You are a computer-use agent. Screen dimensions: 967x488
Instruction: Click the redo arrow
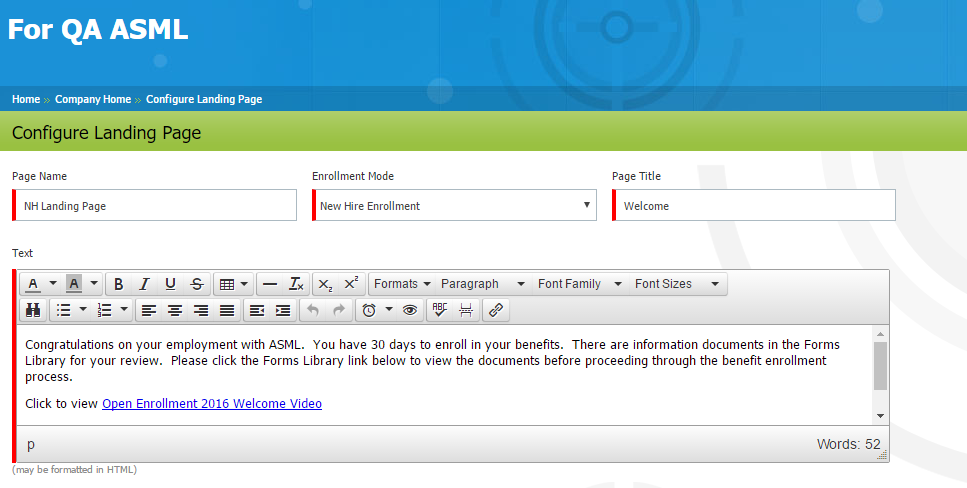pos(339,310)
